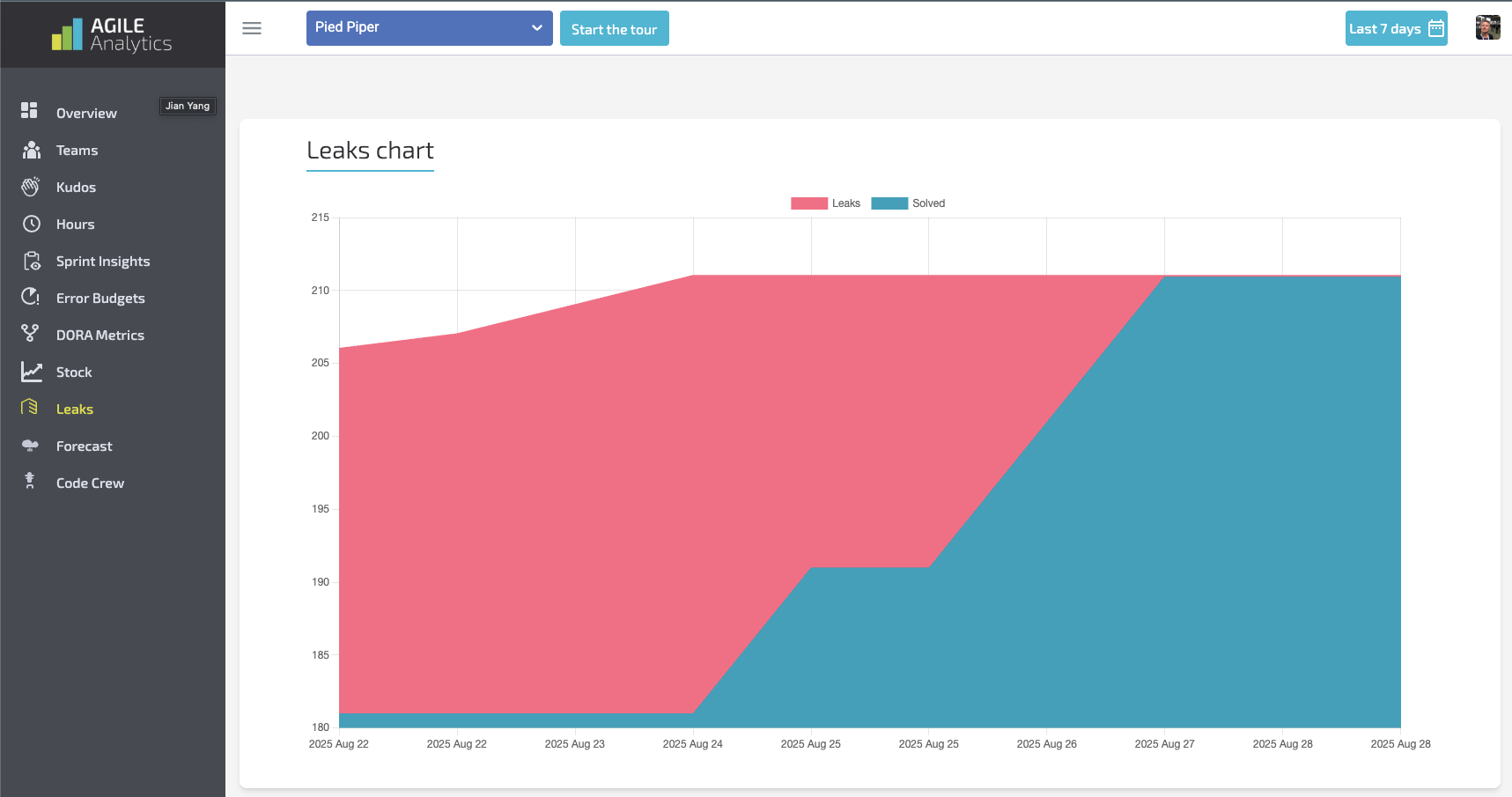This screenshot has height=797, width=1512.
Task: Open the Forecast cloud icon
Action: tap(31, 446)
